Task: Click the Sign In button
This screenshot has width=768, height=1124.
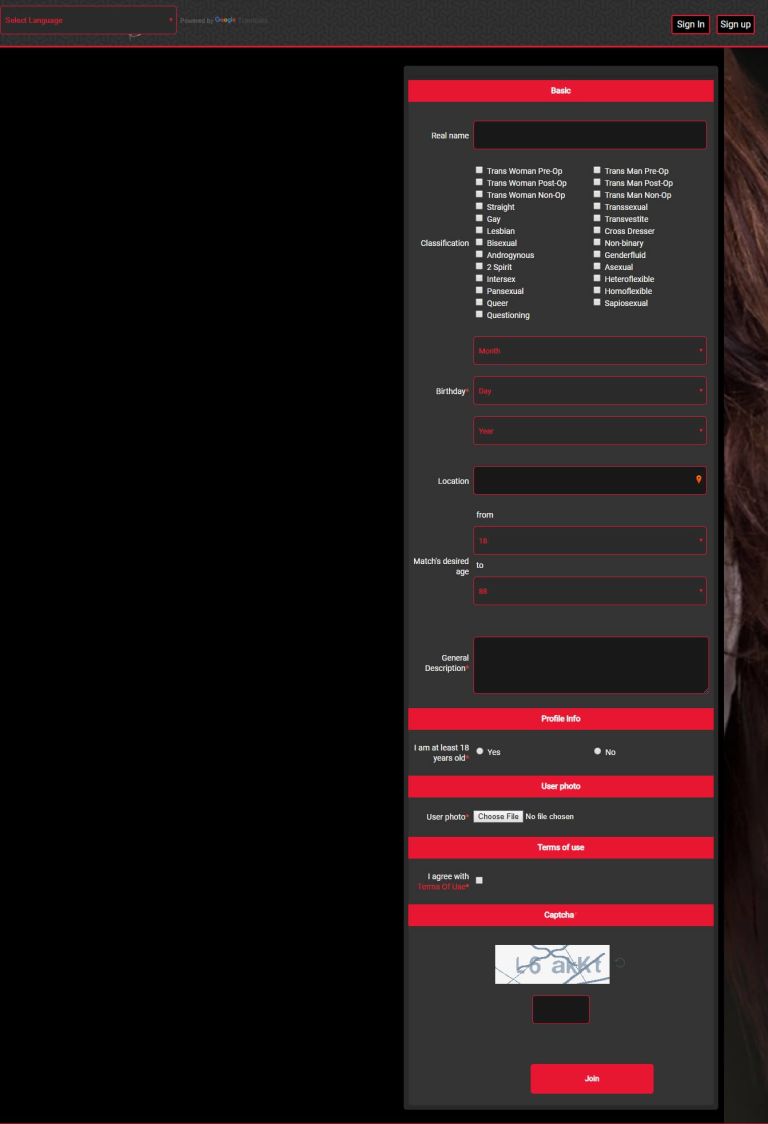Action: point(690,25)
